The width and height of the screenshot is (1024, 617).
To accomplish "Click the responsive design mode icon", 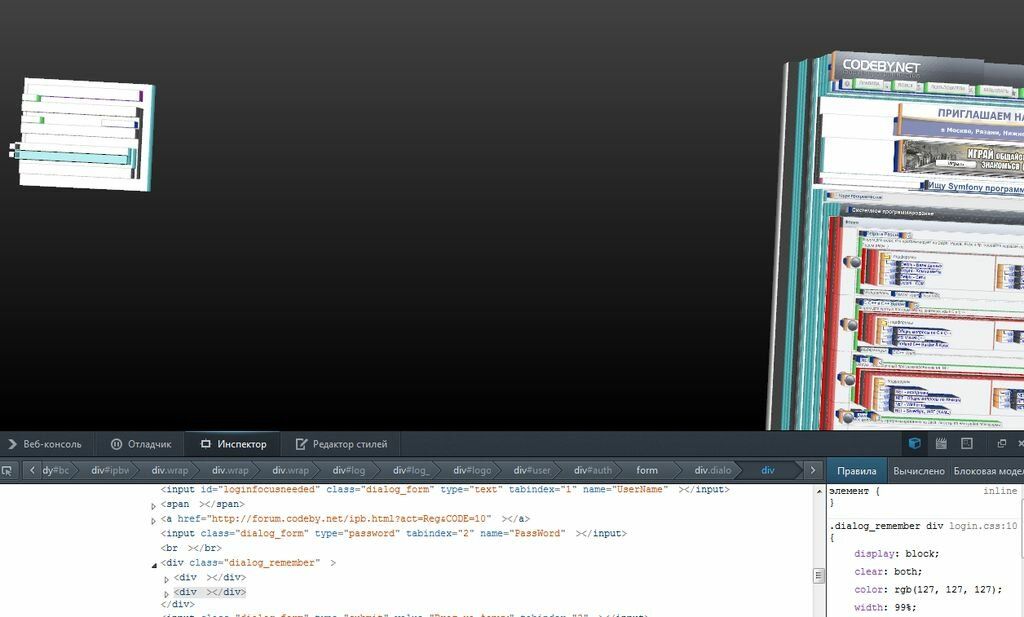I will coord(967,443).
